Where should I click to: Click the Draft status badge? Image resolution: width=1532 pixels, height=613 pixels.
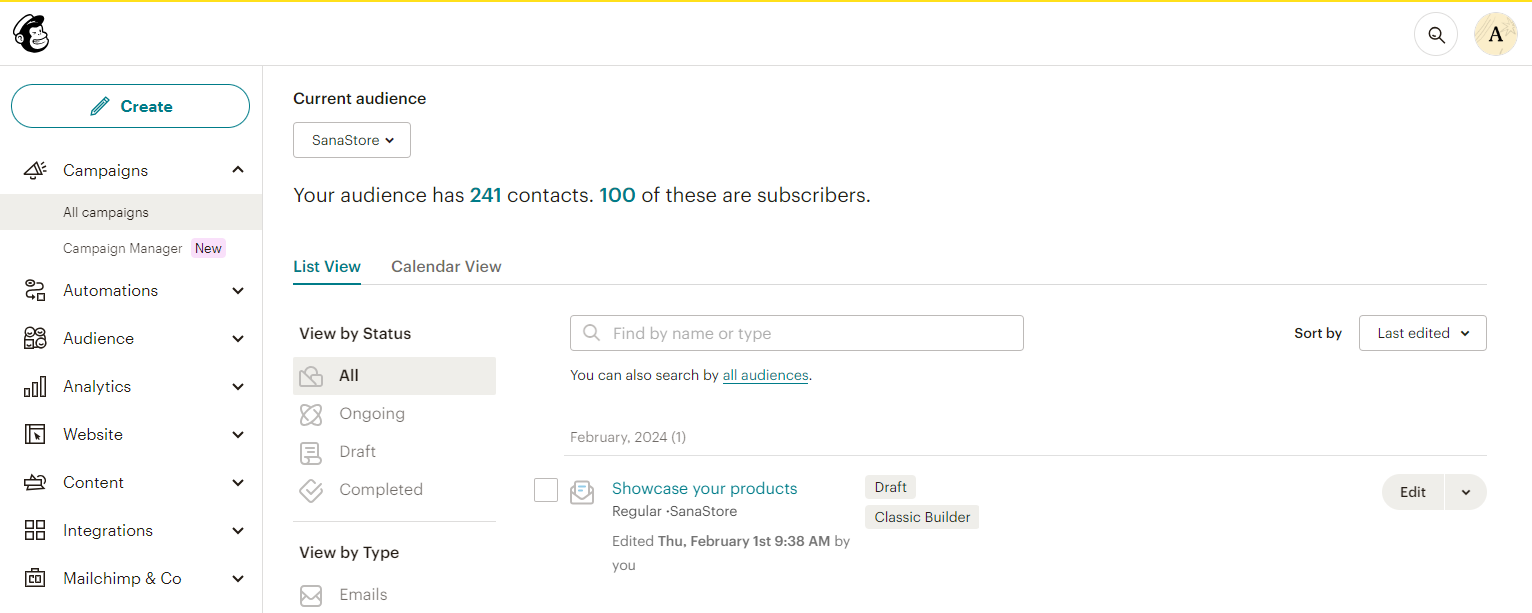[890, 487]
